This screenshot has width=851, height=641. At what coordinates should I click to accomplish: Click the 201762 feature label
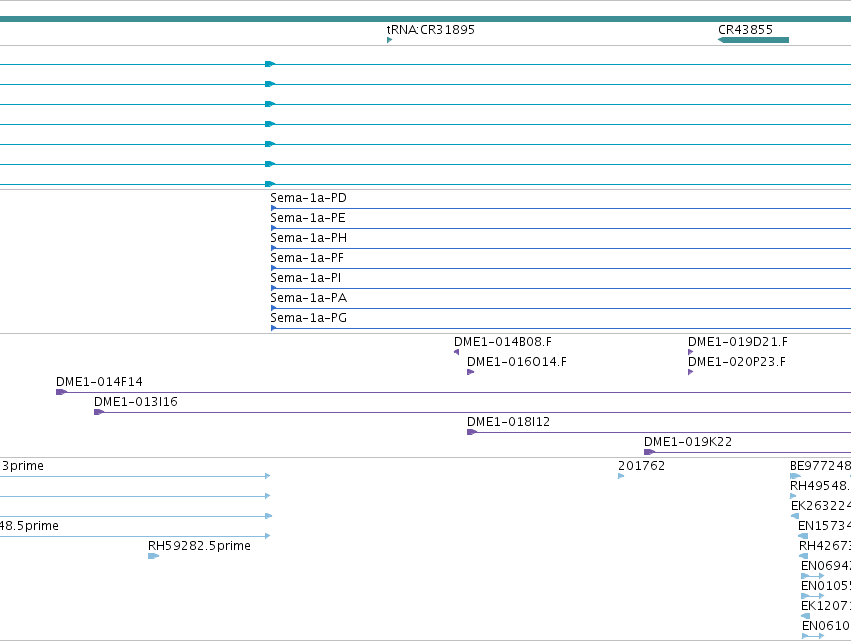click(x=642, y=466)
